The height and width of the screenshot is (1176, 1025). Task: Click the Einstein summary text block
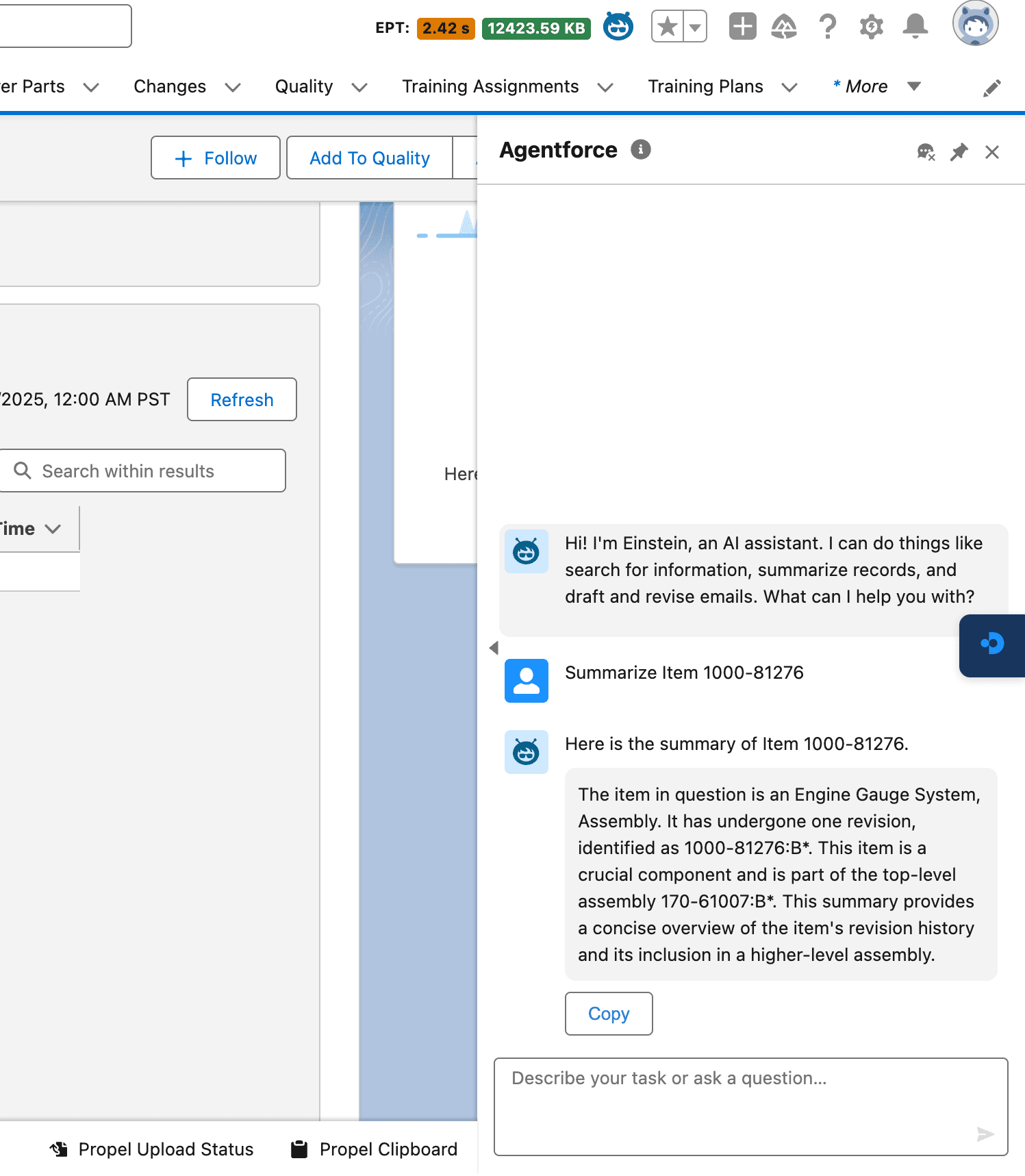click(781, 874)
